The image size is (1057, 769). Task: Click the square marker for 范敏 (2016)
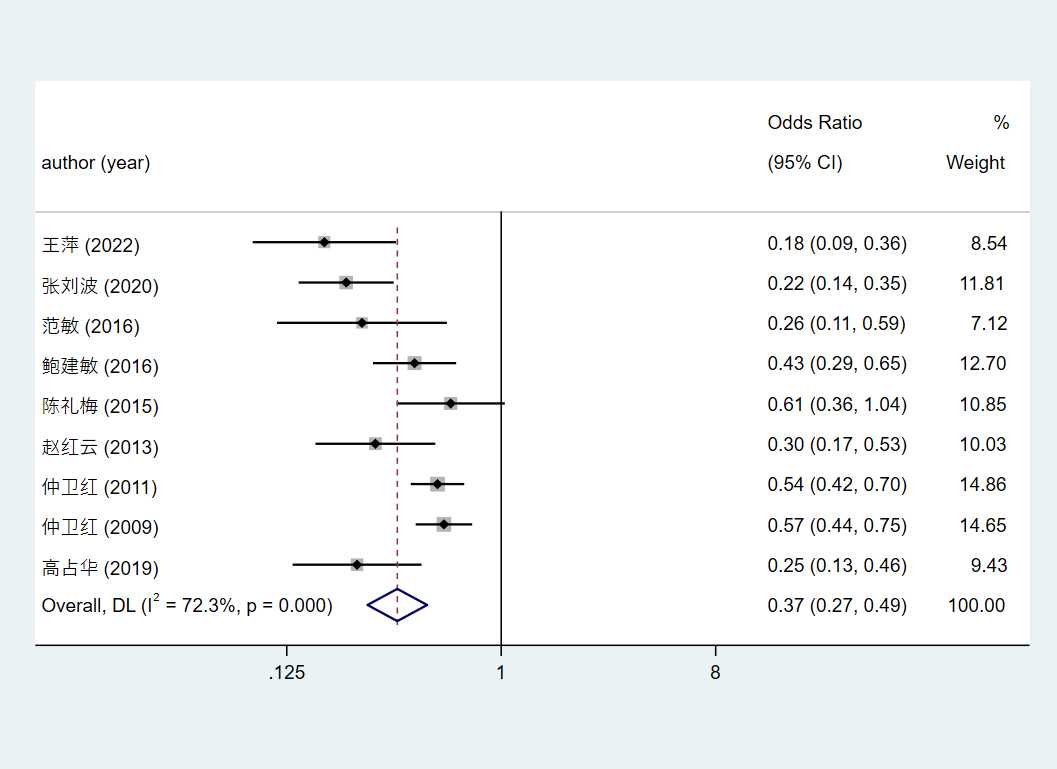pos(361,323)
